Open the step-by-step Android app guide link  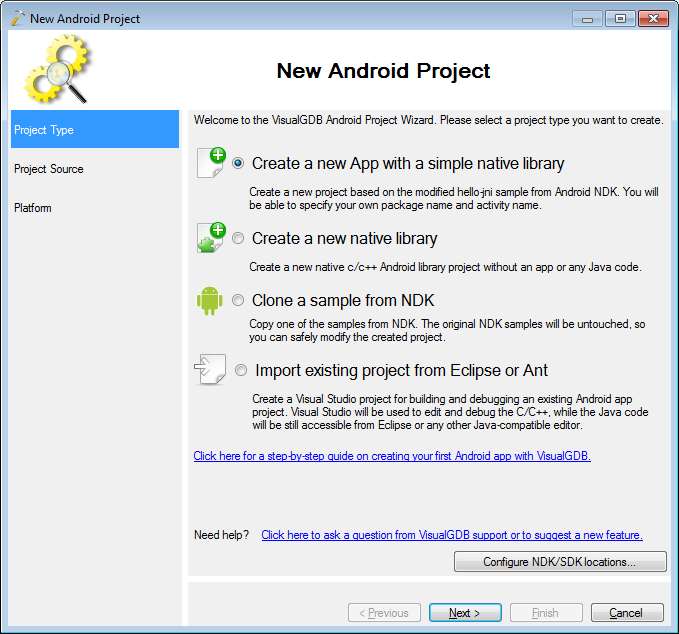(x=392, y=456)
